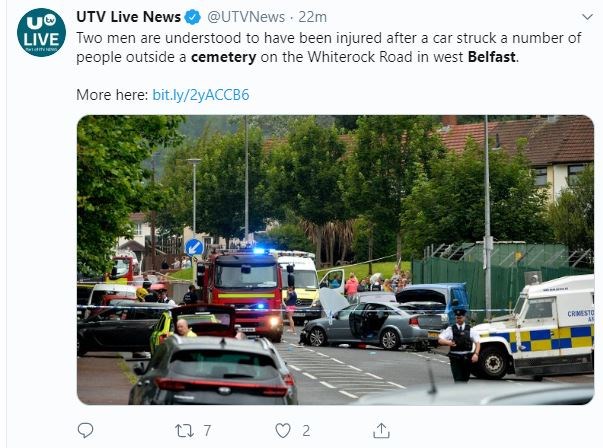
Task: Click the bold word cemetery
Action: click(x=223, y=57)
